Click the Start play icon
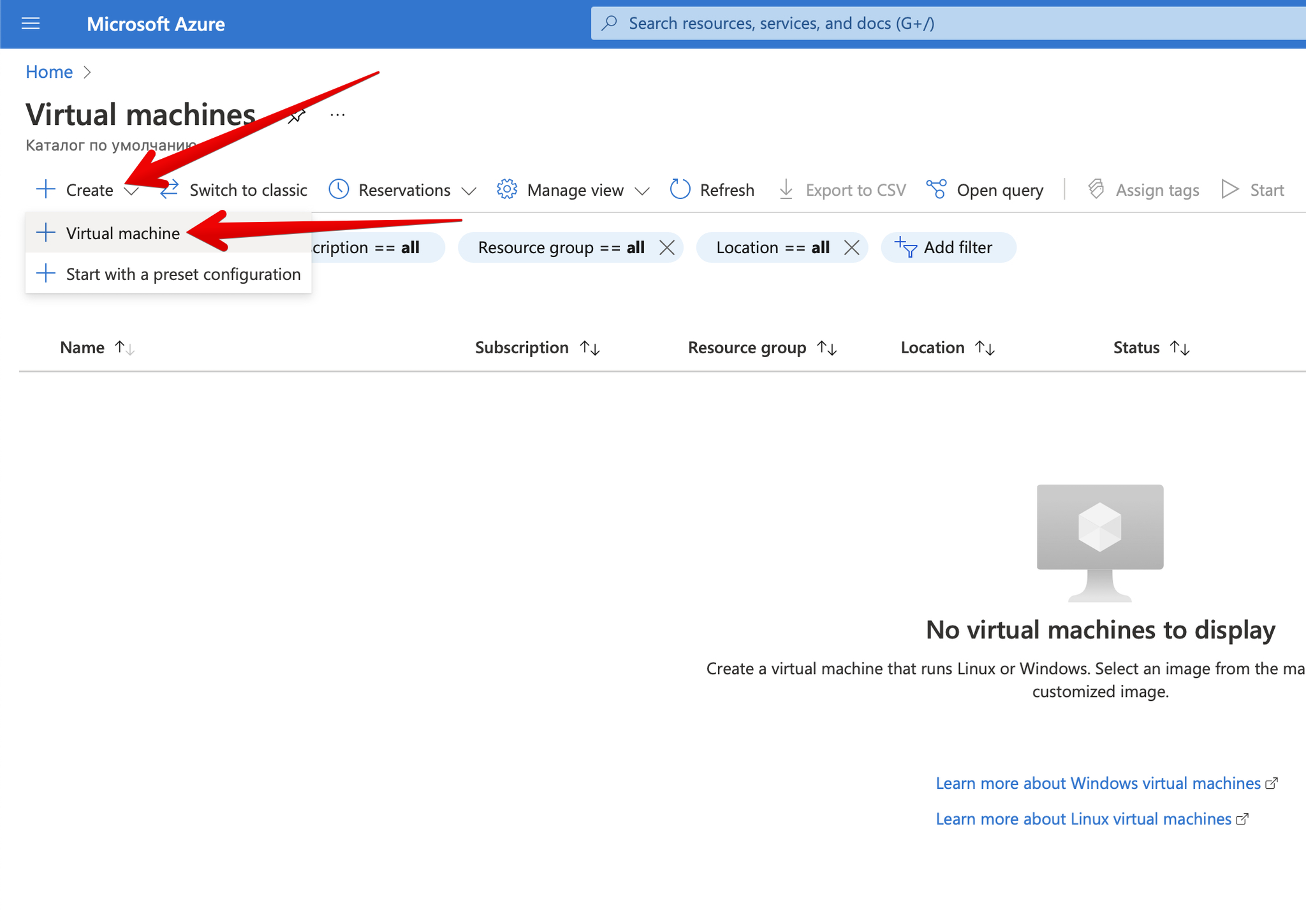1306x924 pixels. coord(1229,189)
